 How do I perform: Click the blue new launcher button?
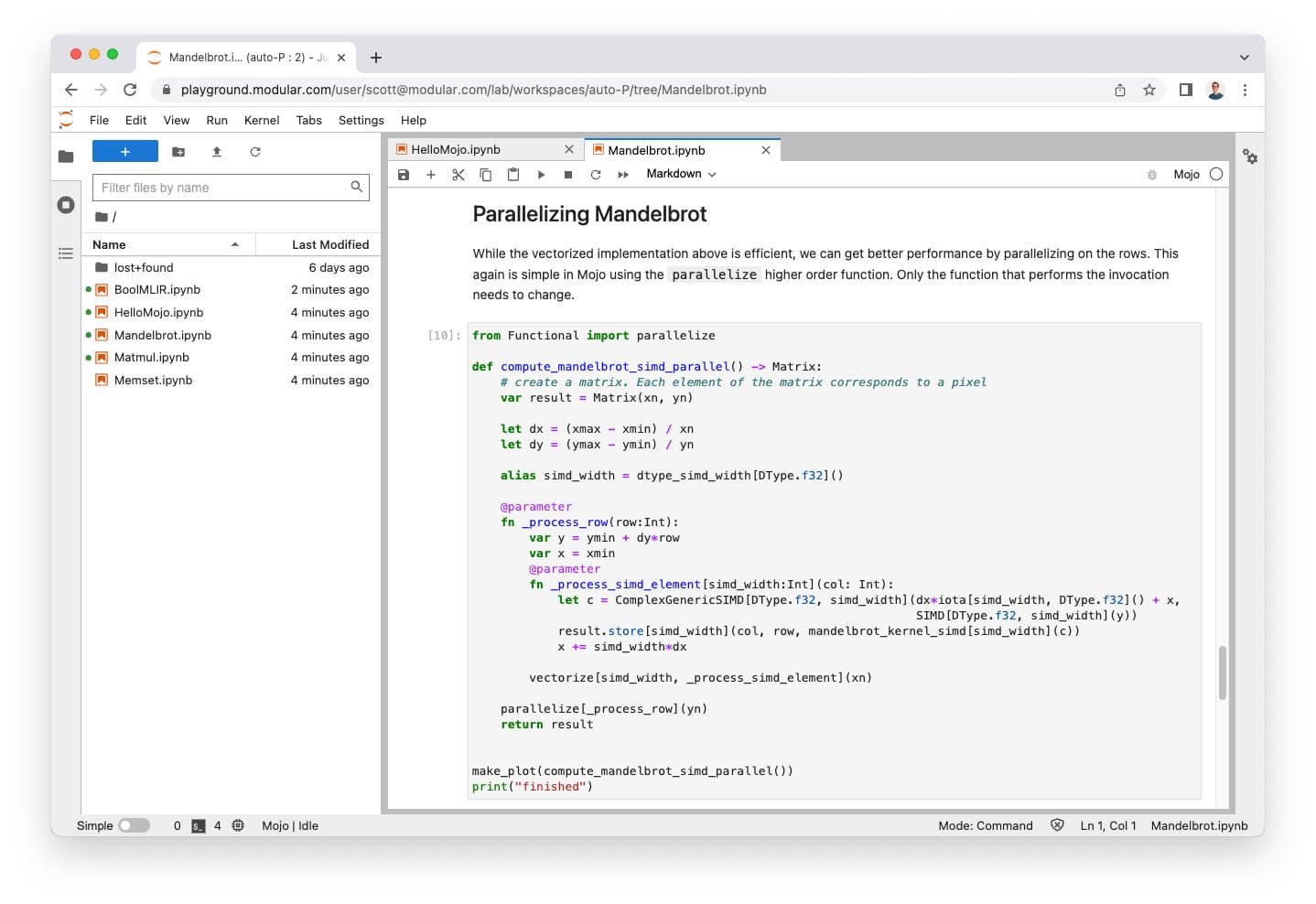pos(125,152)
